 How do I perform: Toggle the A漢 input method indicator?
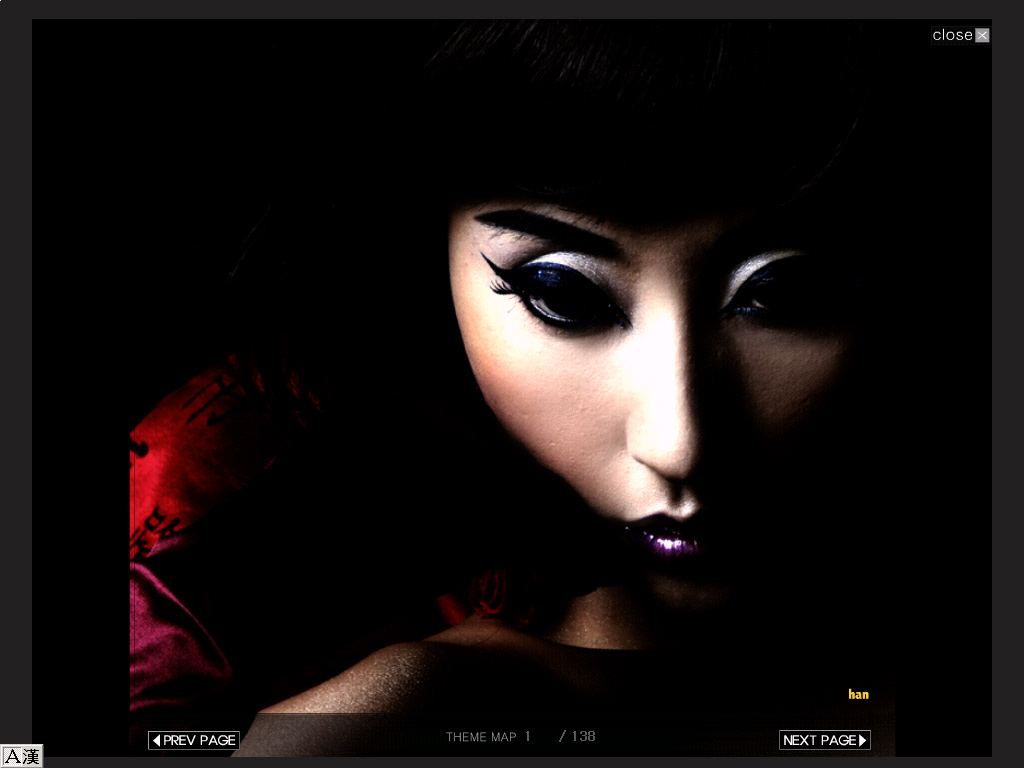click(x=22, y=756)
